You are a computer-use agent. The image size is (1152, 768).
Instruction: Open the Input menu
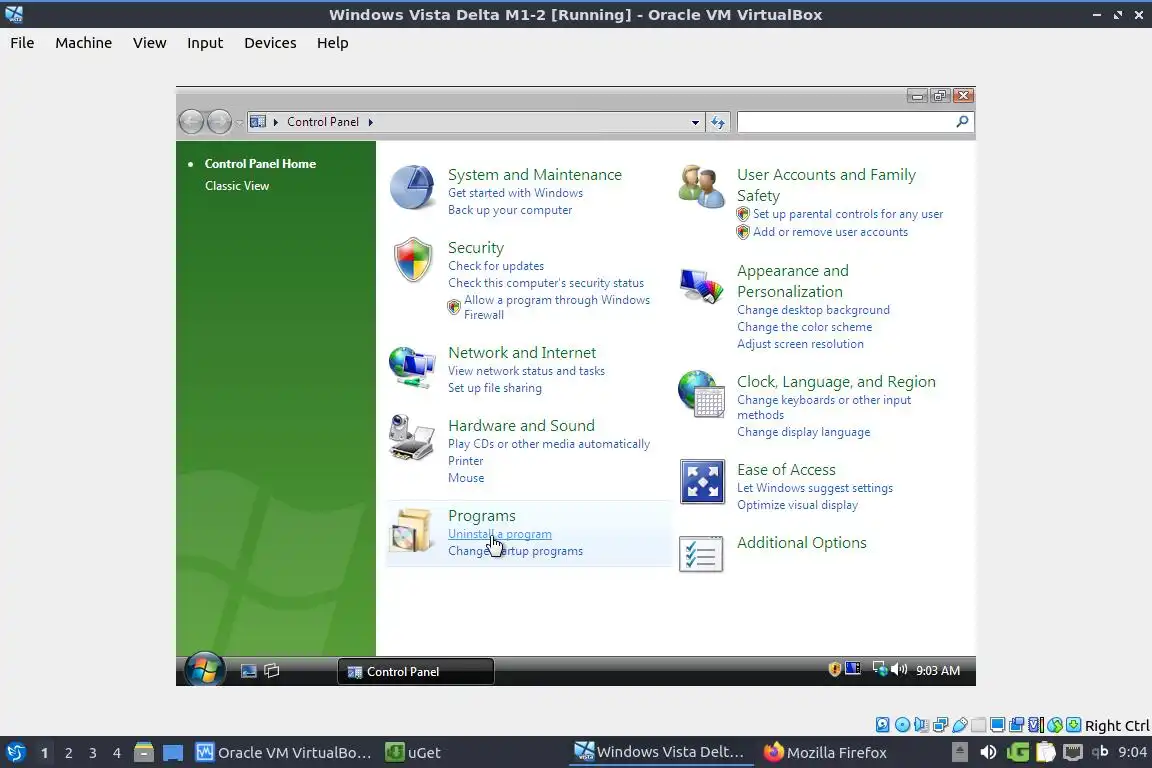pyautogui.click(x=205, y=43)
